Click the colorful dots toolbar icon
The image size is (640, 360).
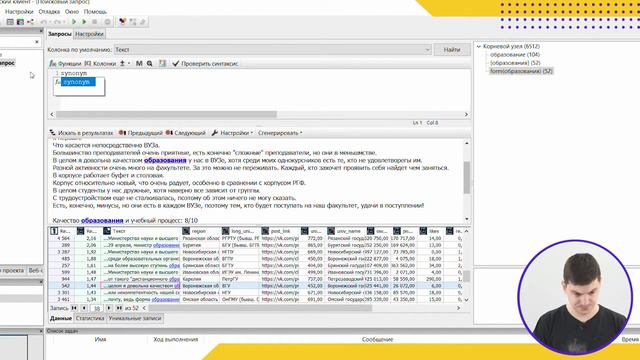[122, 22]
